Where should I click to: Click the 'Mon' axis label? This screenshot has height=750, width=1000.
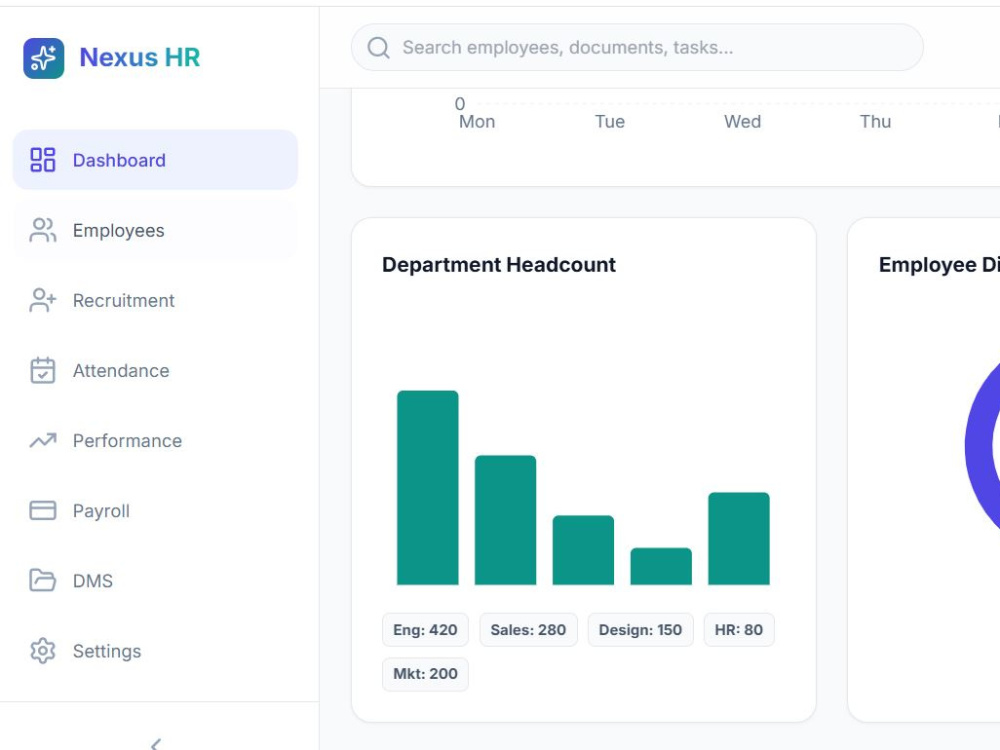click(477, 122)
